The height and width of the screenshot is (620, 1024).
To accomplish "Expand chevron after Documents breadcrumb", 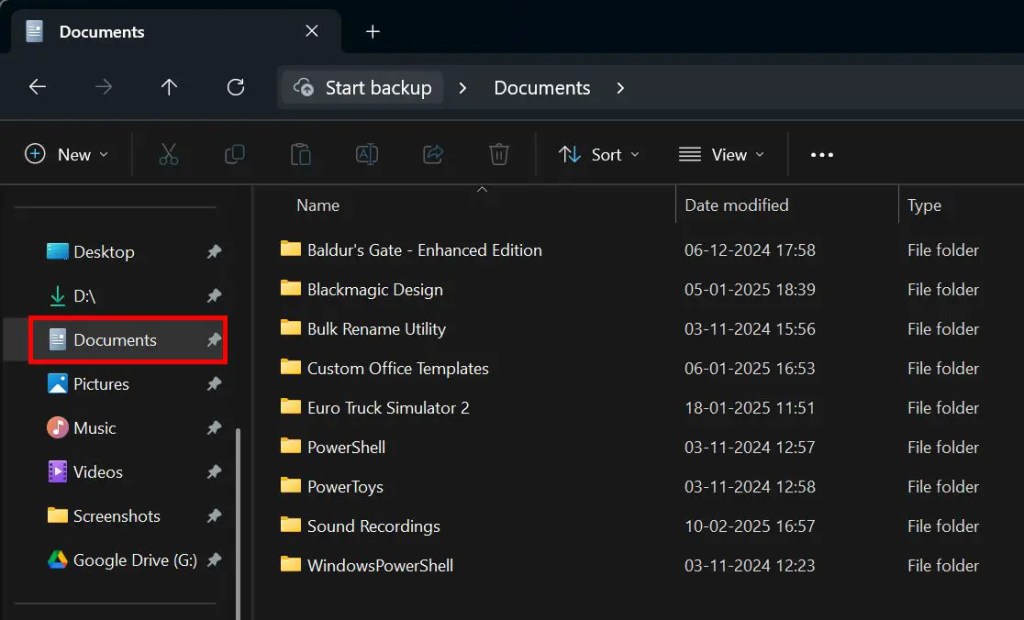I will click(620, 88).
